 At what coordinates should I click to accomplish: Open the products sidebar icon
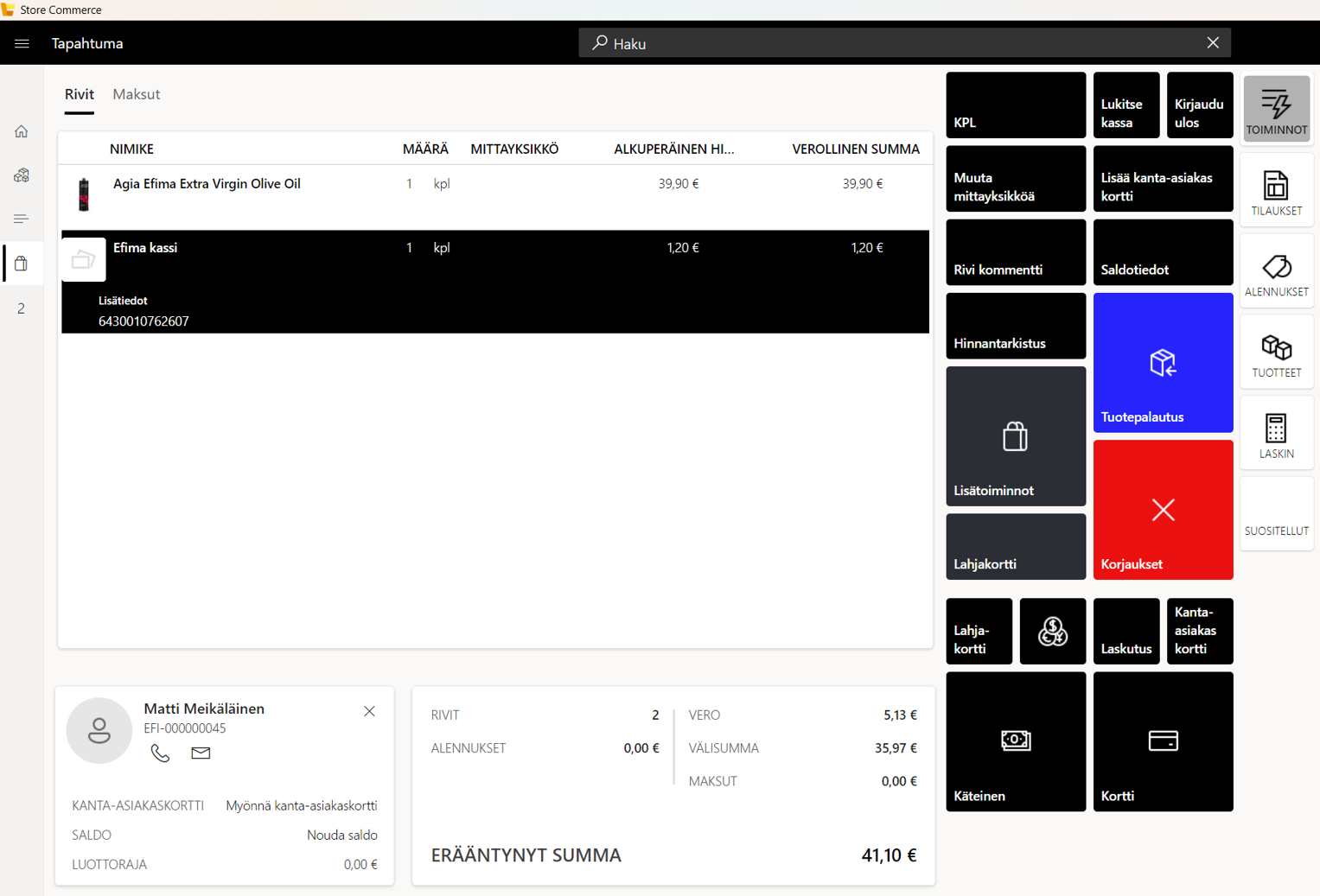(x=22, y=175)
